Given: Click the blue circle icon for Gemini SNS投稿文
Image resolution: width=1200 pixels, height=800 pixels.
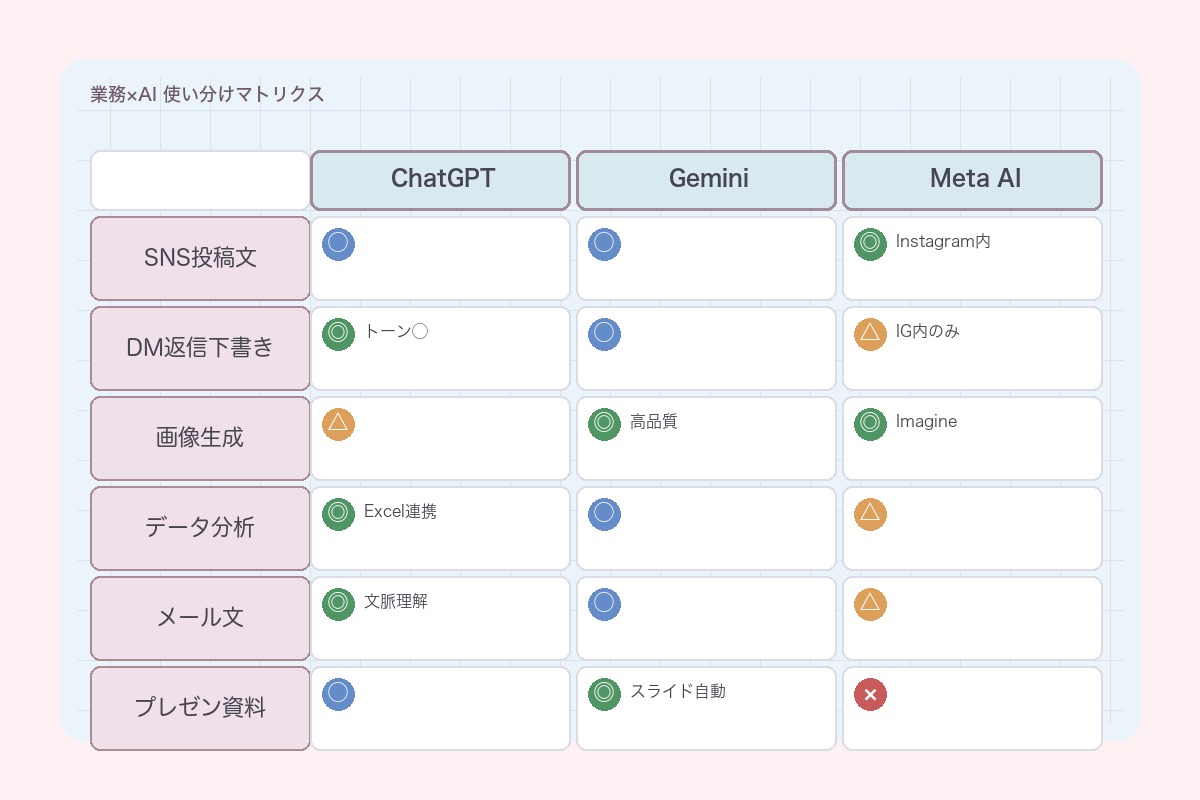Looking at the screenshot, I should pos(604,244).
